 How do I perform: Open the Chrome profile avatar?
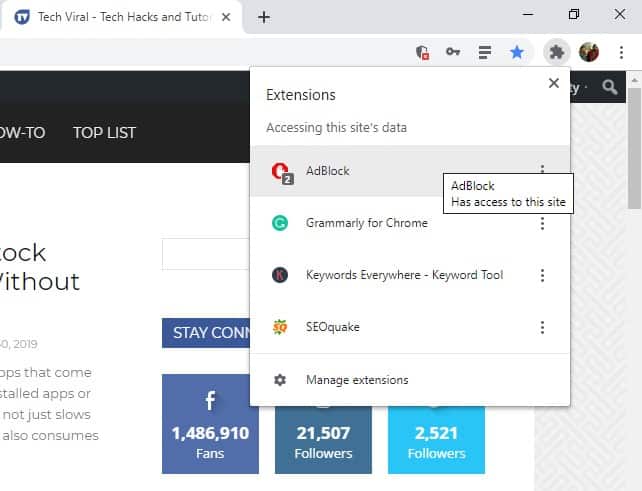(x=589, y=52)
